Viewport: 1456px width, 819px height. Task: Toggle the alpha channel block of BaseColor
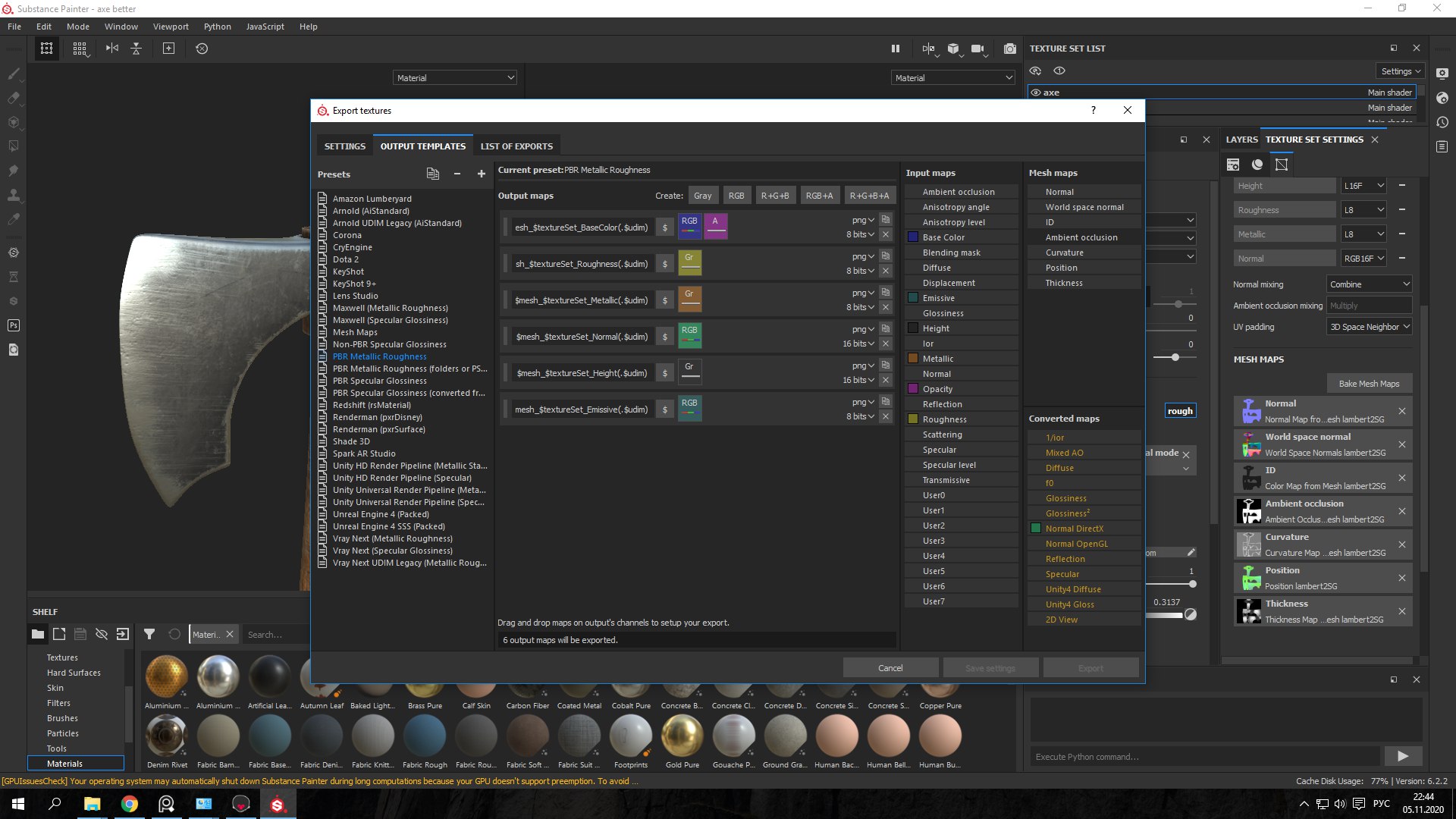pos(715,226)
